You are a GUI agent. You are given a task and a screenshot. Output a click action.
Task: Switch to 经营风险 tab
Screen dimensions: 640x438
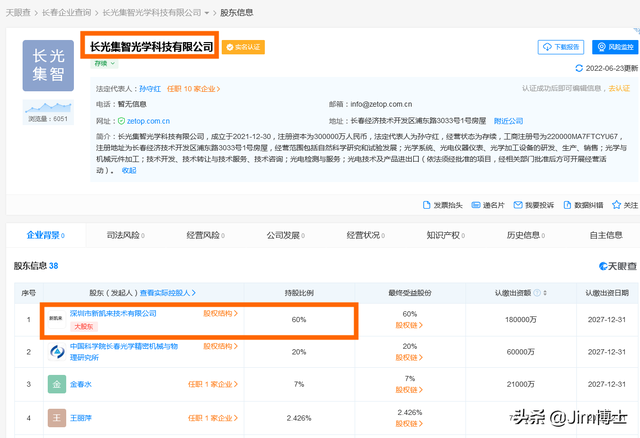pos(206,235)
